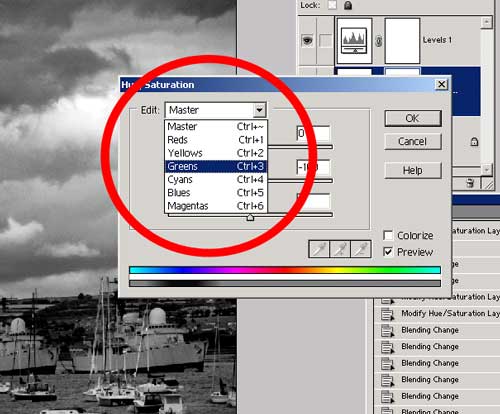This screenshot has width=500, height=414.
Task: Select the Subtract from Sample eyedropper
Action: coord(361,249)
